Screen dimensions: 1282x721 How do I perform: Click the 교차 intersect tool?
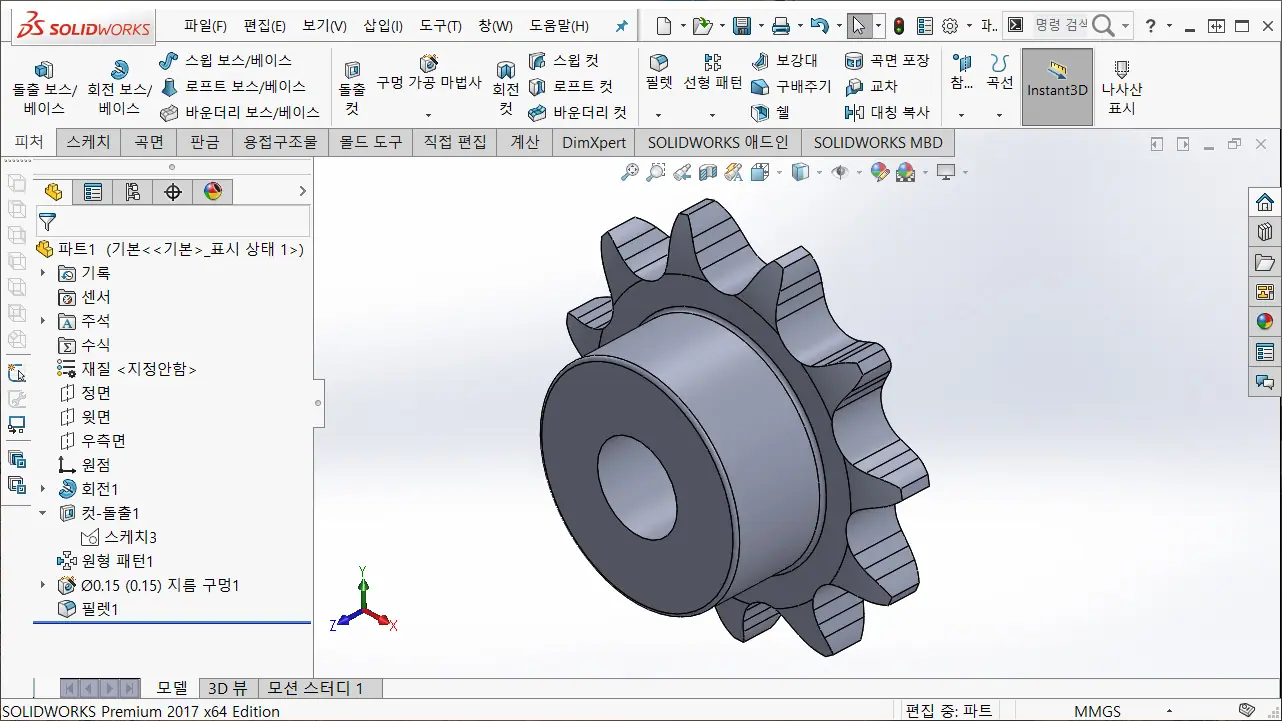coord(871,87)
